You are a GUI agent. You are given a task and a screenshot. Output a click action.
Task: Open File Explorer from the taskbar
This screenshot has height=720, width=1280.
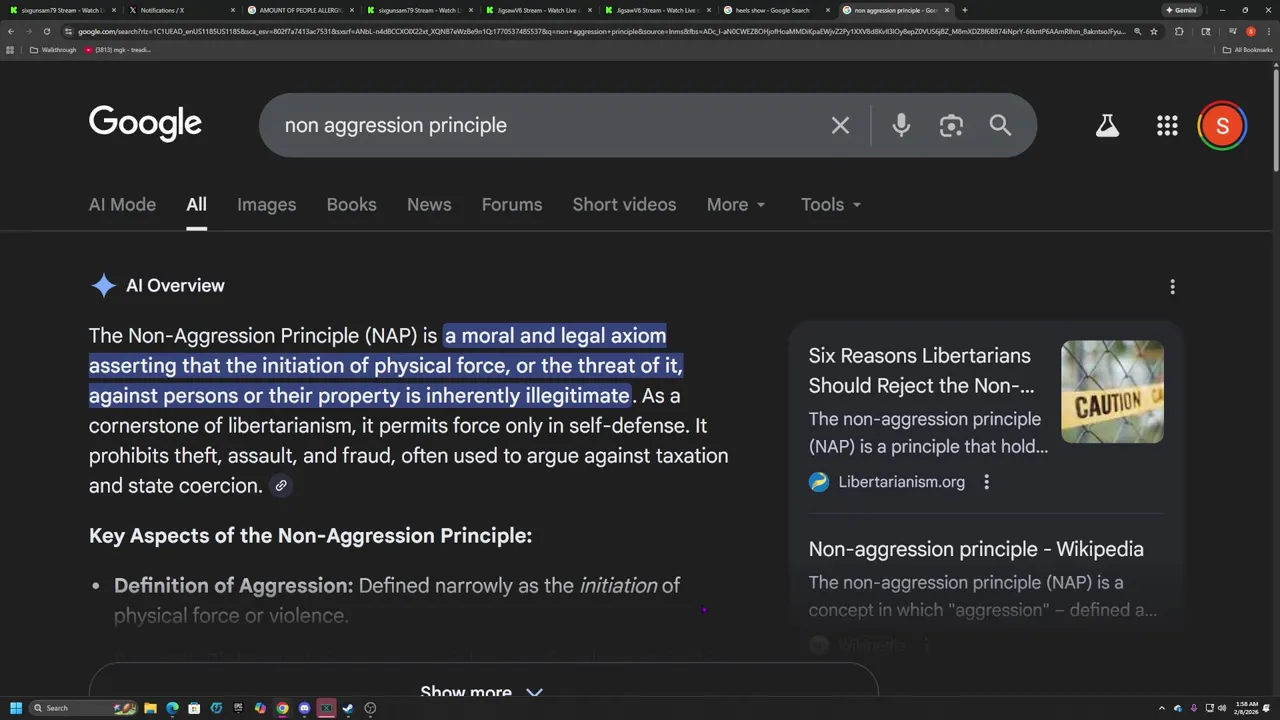(x=150, y=708)
